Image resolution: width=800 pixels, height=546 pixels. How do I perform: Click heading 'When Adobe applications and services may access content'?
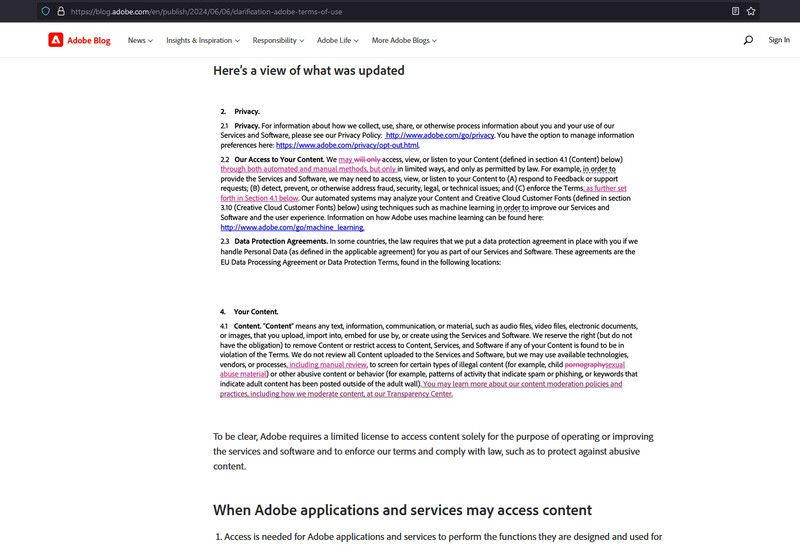(x=403, y=510)
